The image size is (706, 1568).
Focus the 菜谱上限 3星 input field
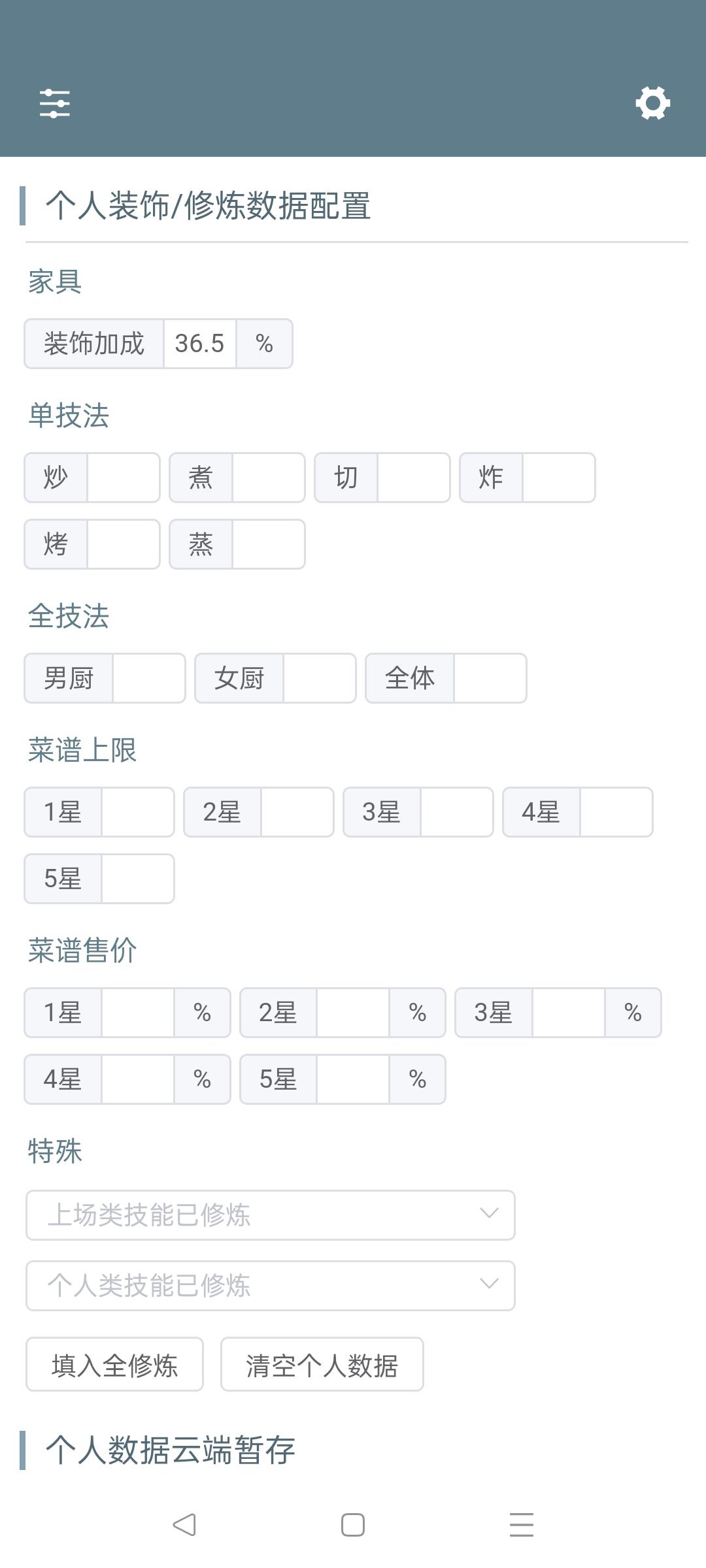456,812
